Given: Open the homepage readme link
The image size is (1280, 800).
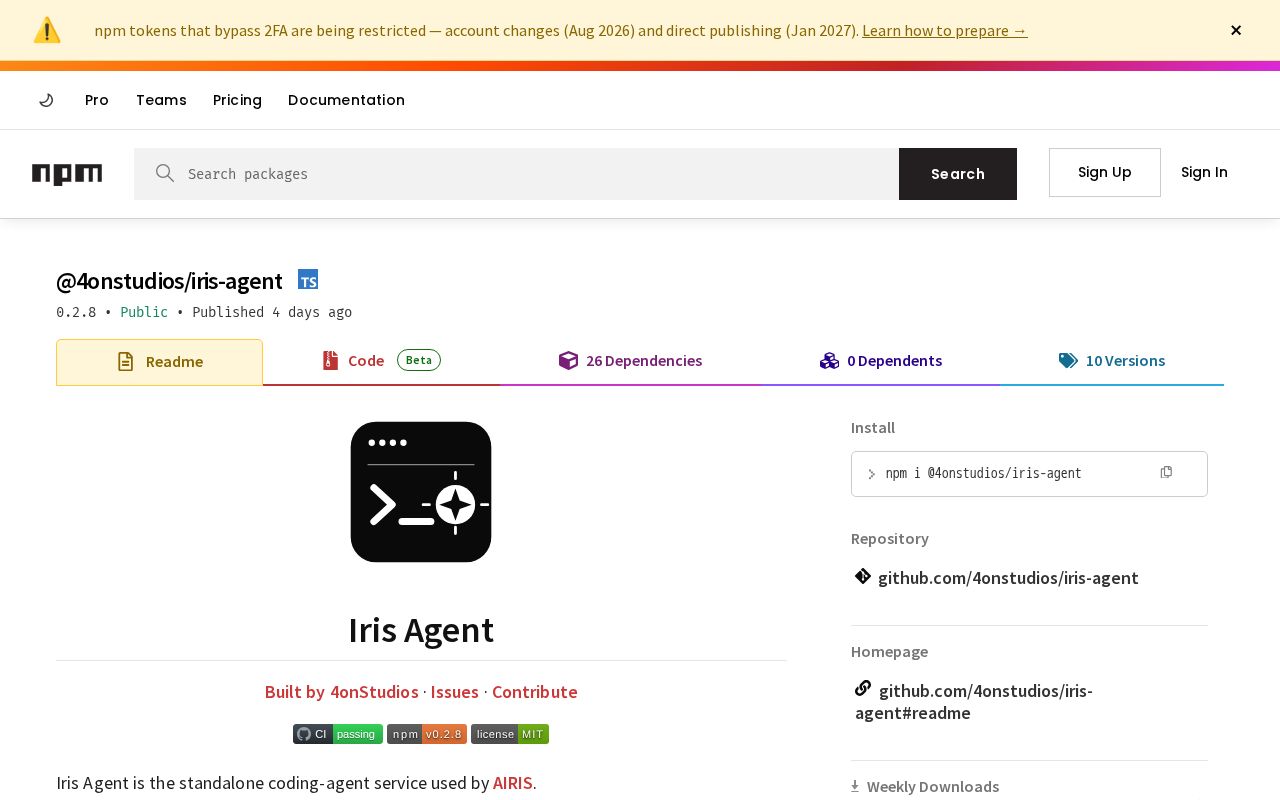Looking at the screenshot, I should pos(974,702).
